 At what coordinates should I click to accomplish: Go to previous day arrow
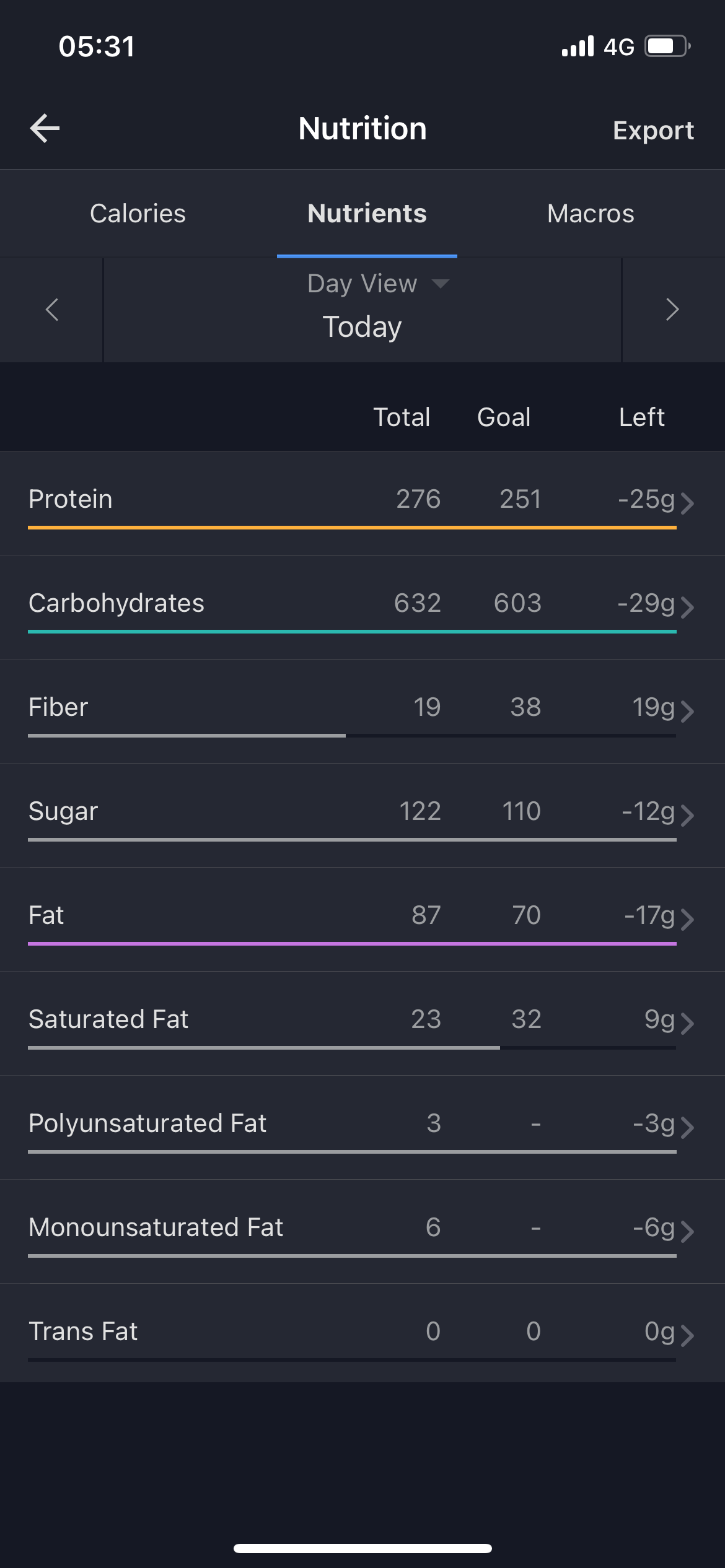point(52,310)
